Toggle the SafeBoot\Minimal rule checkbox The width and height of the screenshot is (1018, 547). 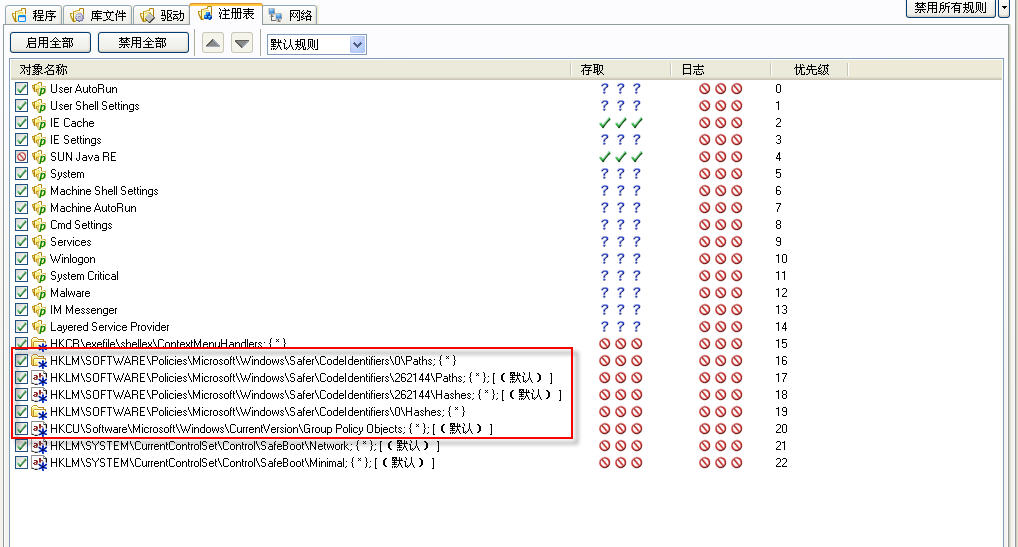pyautogui.click(x=21, y=463)
